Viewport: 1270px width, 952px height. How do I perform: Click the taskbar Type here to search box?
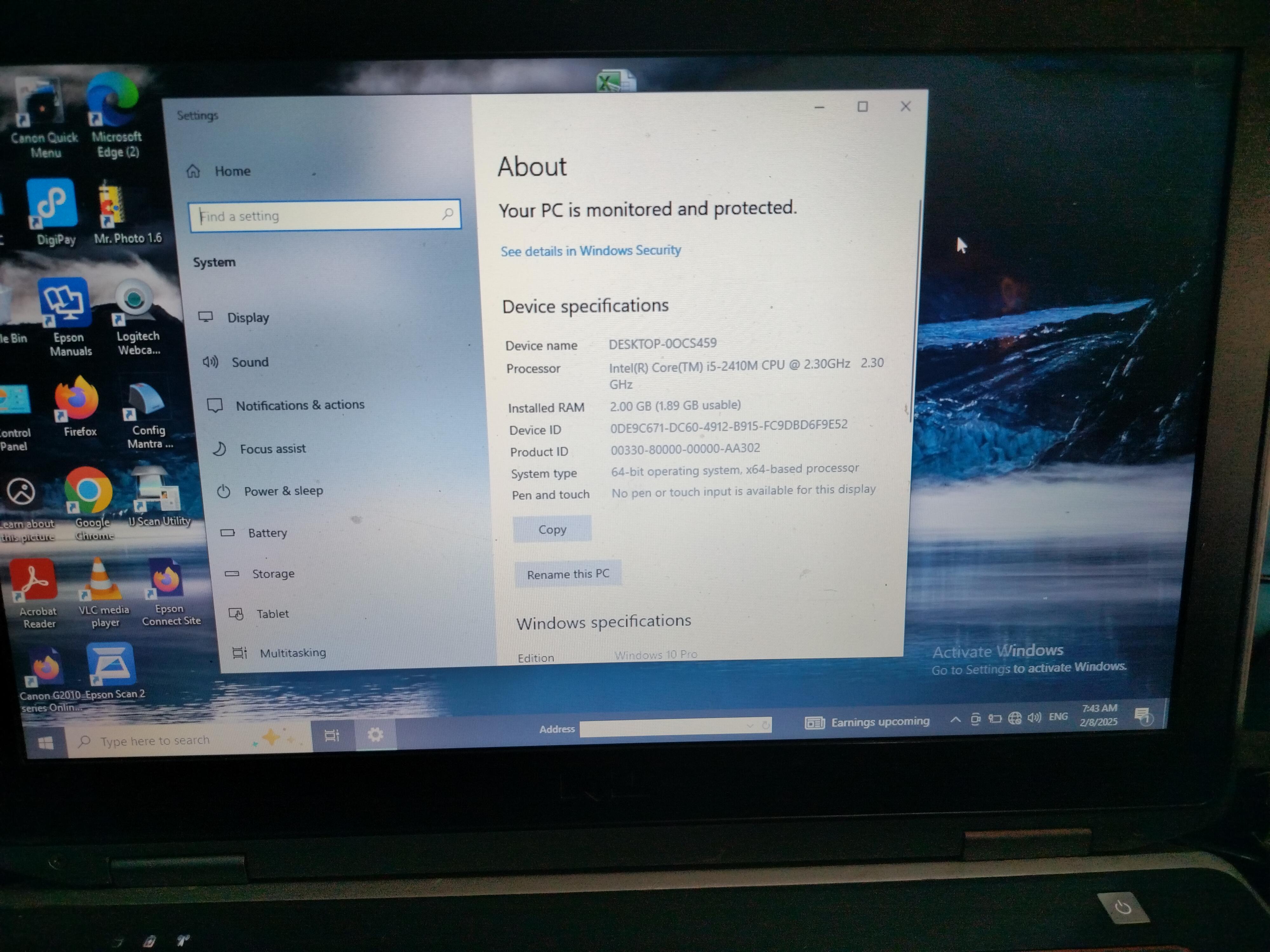(190, 740)
